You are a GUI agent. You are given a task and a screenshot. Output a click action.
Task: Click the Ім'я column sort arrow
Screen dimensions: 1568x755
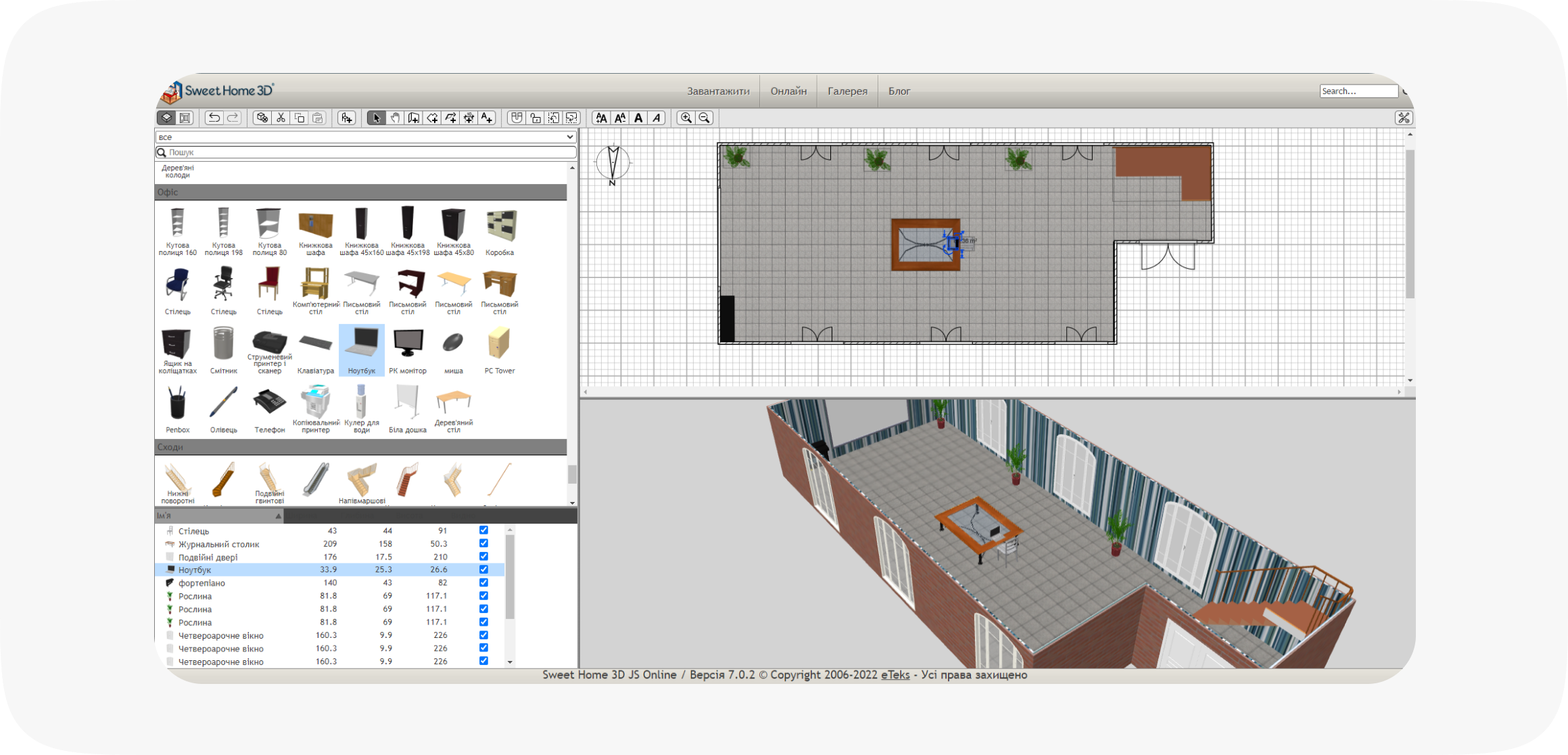pyautogui.click(x=278, y=516)
